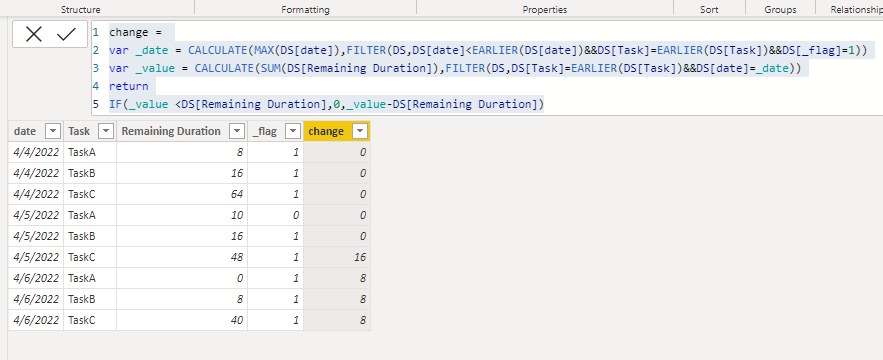The image size is (883, 360).
Task: Open the Groups ribbon group
Action: [781, 10]
